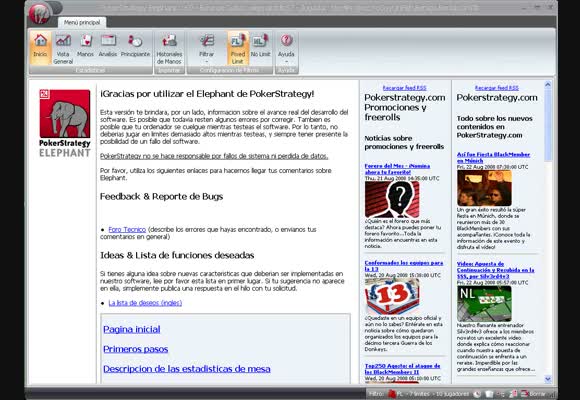Screen dimensions: 580x400
Task: Select the Manos cards icon
Action: pos(85,47)
